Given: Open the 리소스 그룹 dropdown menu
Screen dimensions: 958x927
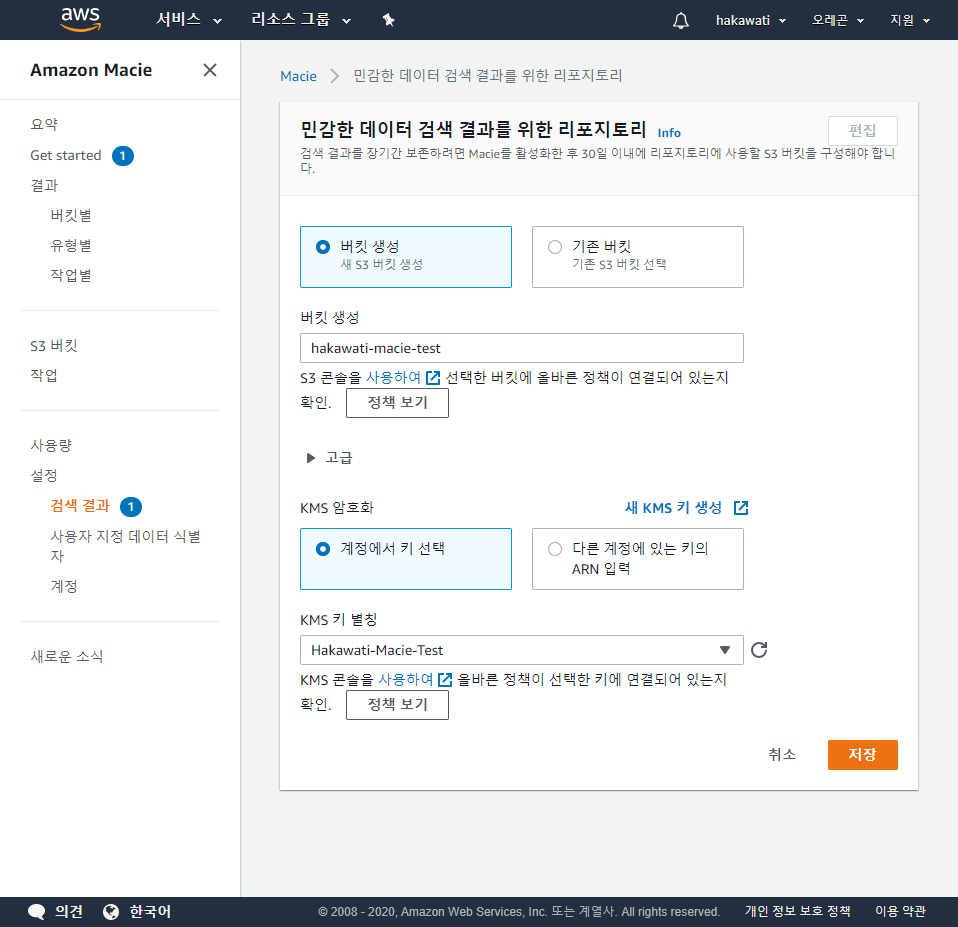Looking at the screenshot, I should (301, 20).
